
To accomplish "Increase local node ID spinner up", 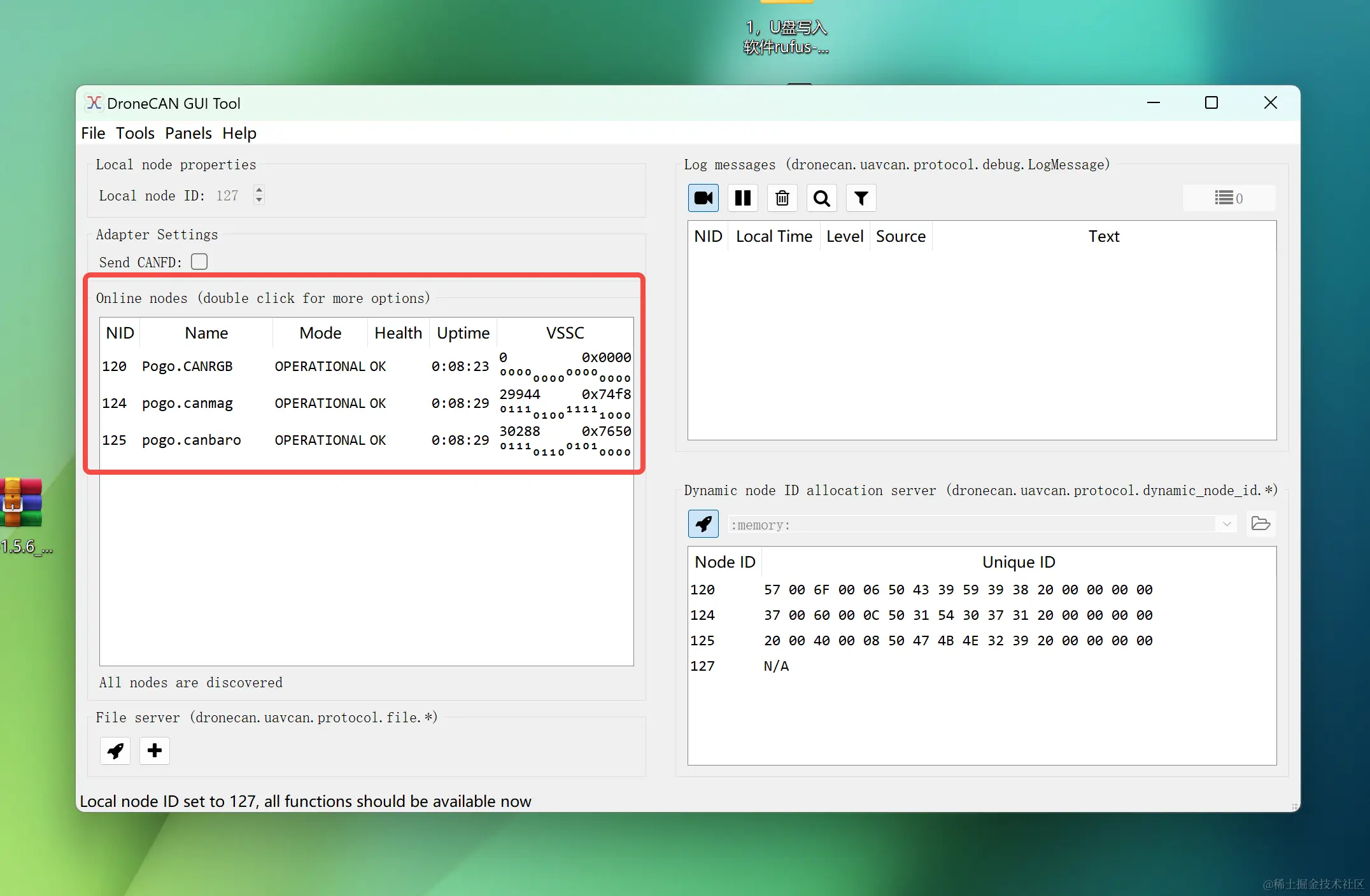I will 259,190.
